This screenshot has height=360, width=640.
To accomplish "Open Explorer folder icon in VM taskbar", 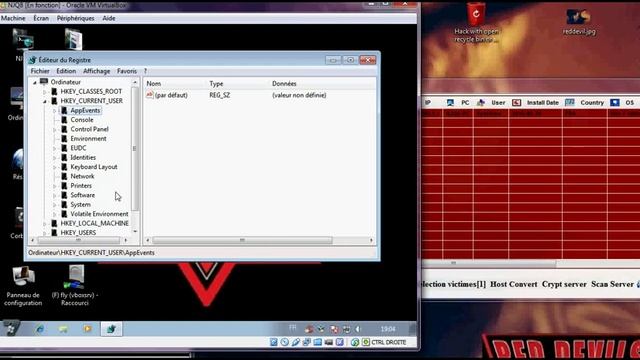I will pyautogui.click(x=63, y=329).
